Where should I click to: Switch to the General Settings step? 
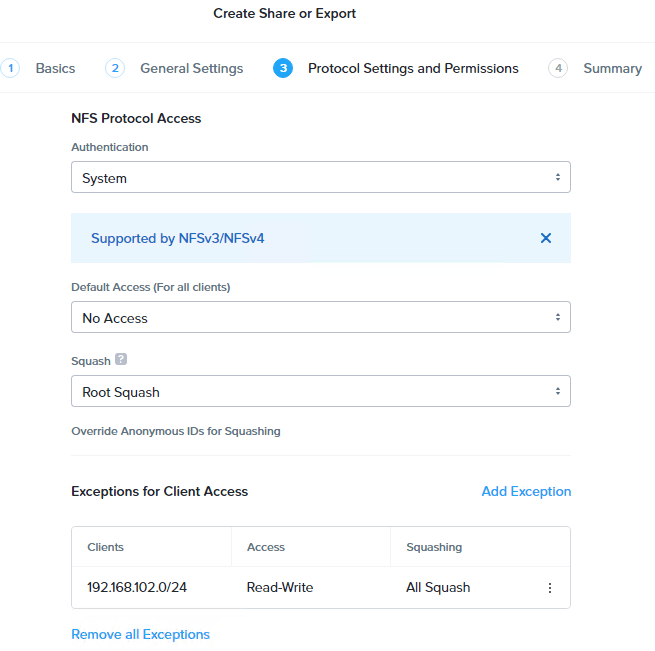pos(191,68)
